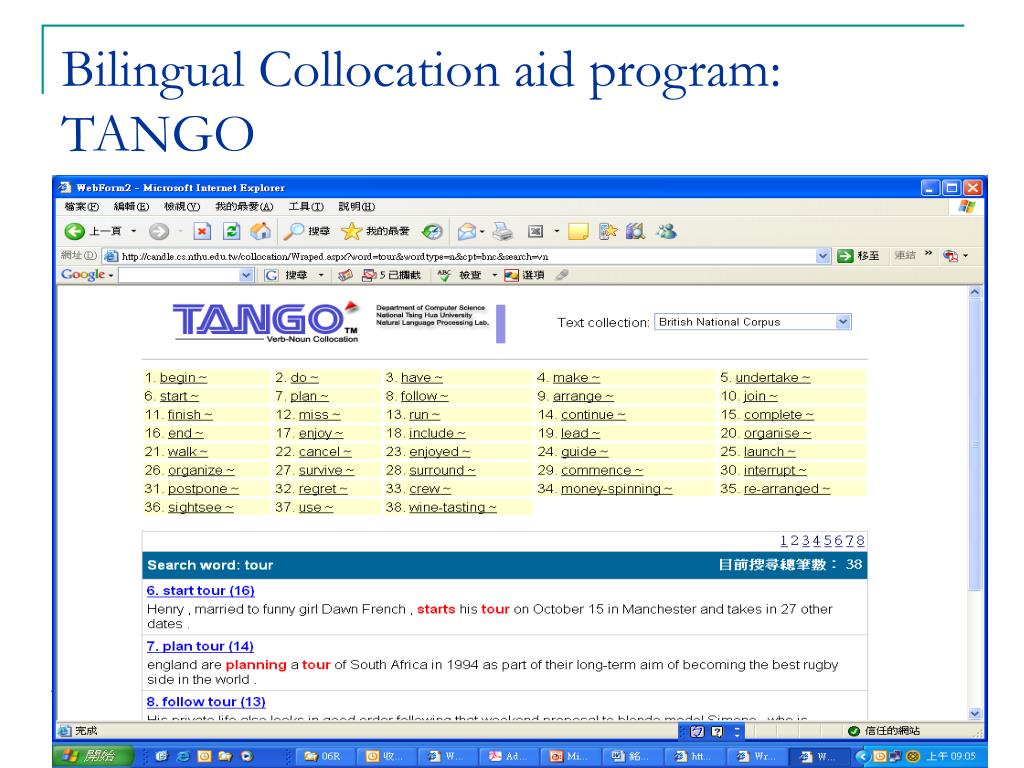Click the 'launch ~' link
The height and width of the screenshot is (768, 1024).
coord(769,451)
